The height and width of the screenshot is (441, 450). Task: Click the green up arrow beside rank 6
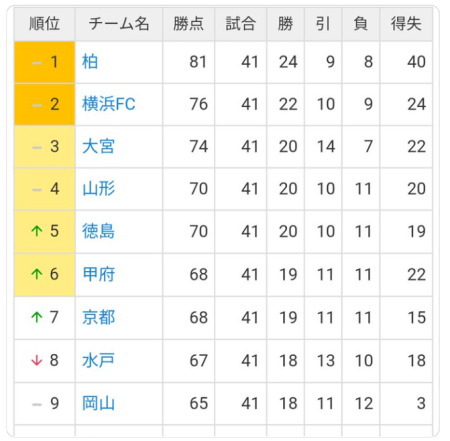tap(37, 274)
